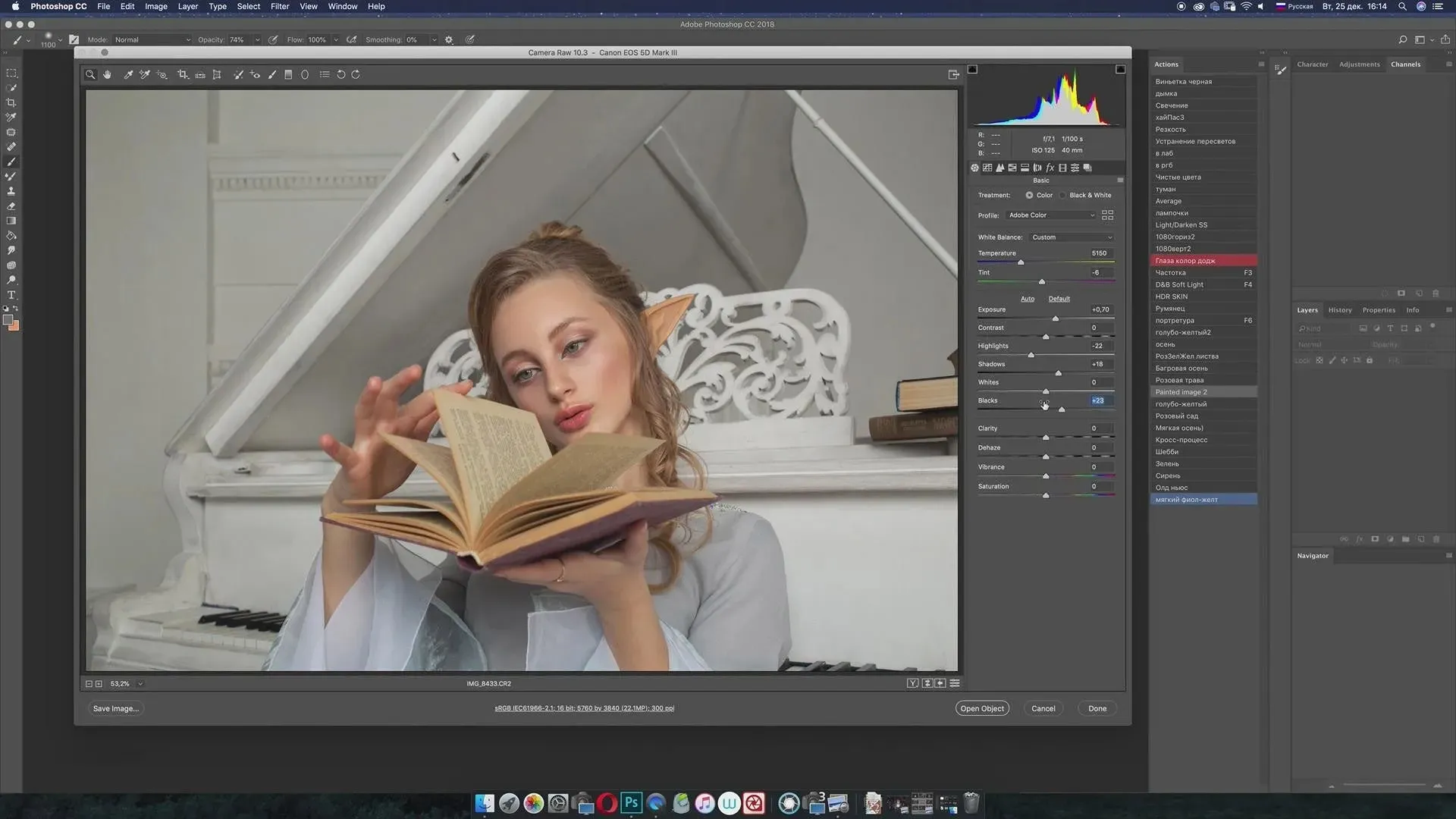Viewport: 1456px width, 819px height.
Task: Toggle shadow clipping warning in histogram
Action: pyautogui.click(x=973, y=69)
